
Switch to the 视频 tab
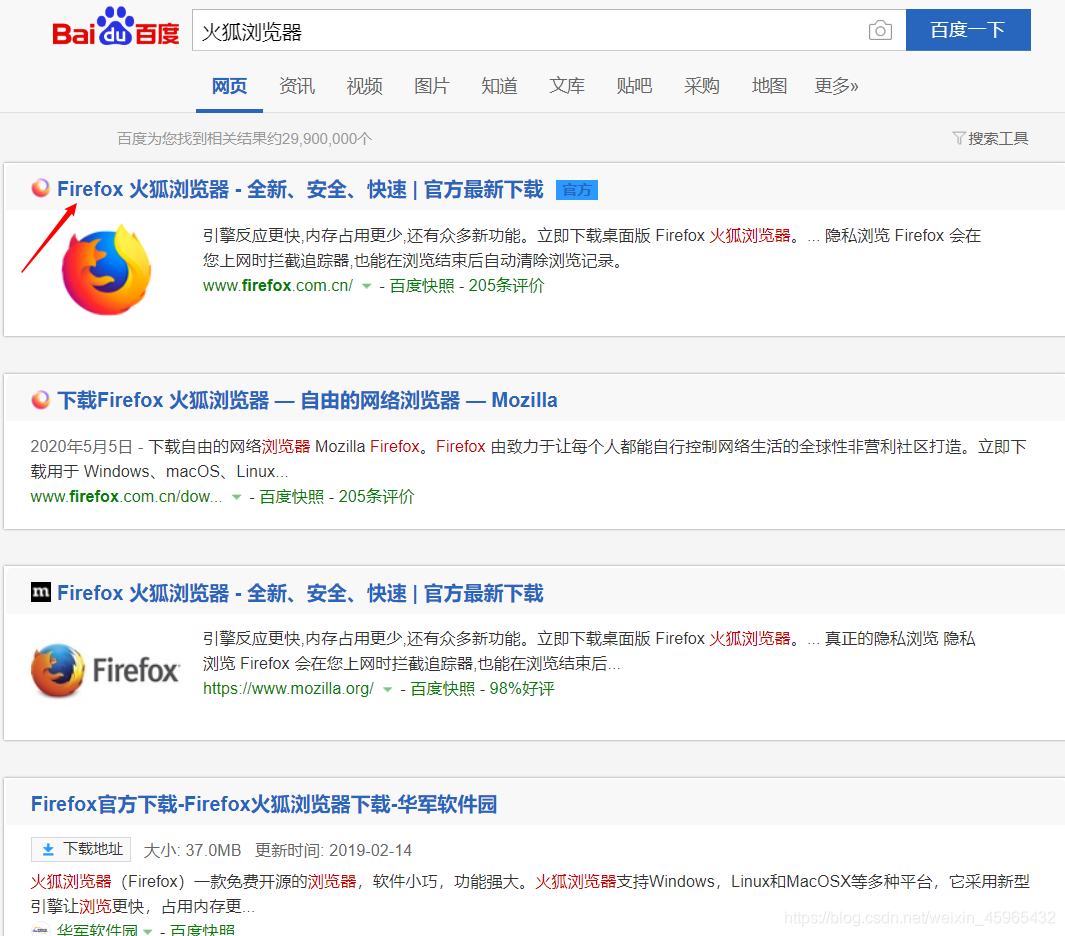click(365, 86)
